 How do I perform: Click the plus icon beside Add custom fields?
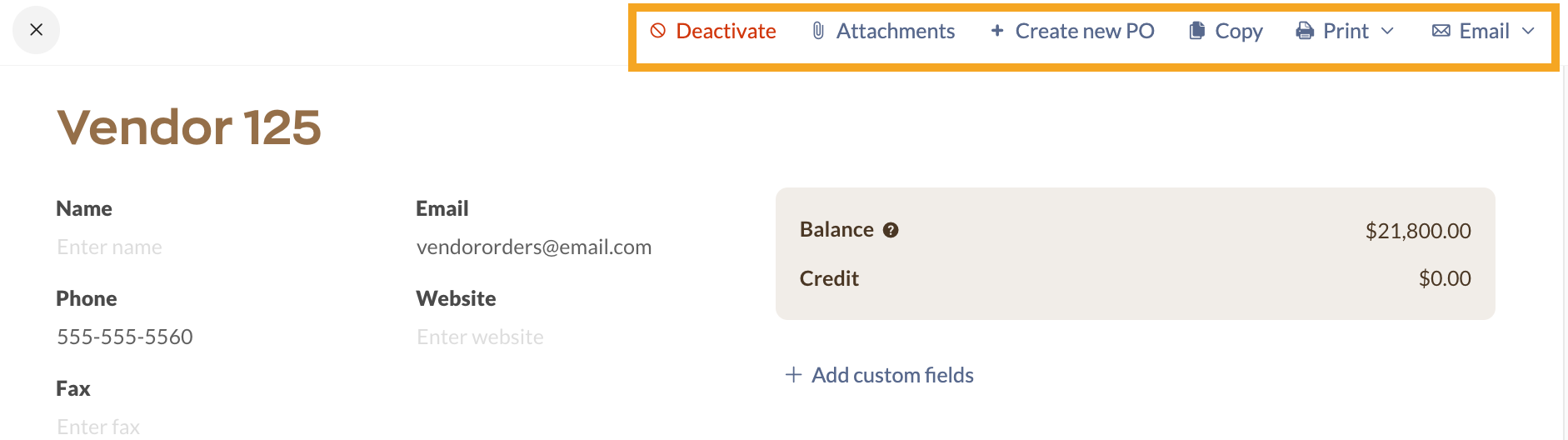(x=793, y=375)
